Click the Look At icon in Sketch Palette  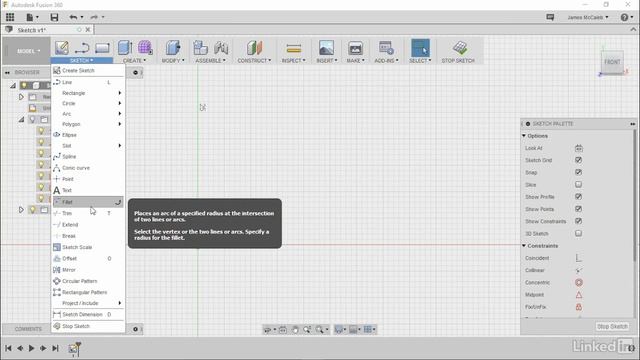pyautogui.click(x=578, y=148)
